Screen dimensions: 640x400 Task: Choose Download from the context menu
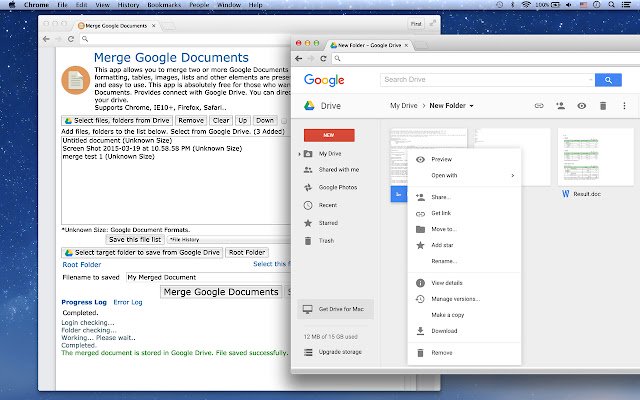(464, 331)
